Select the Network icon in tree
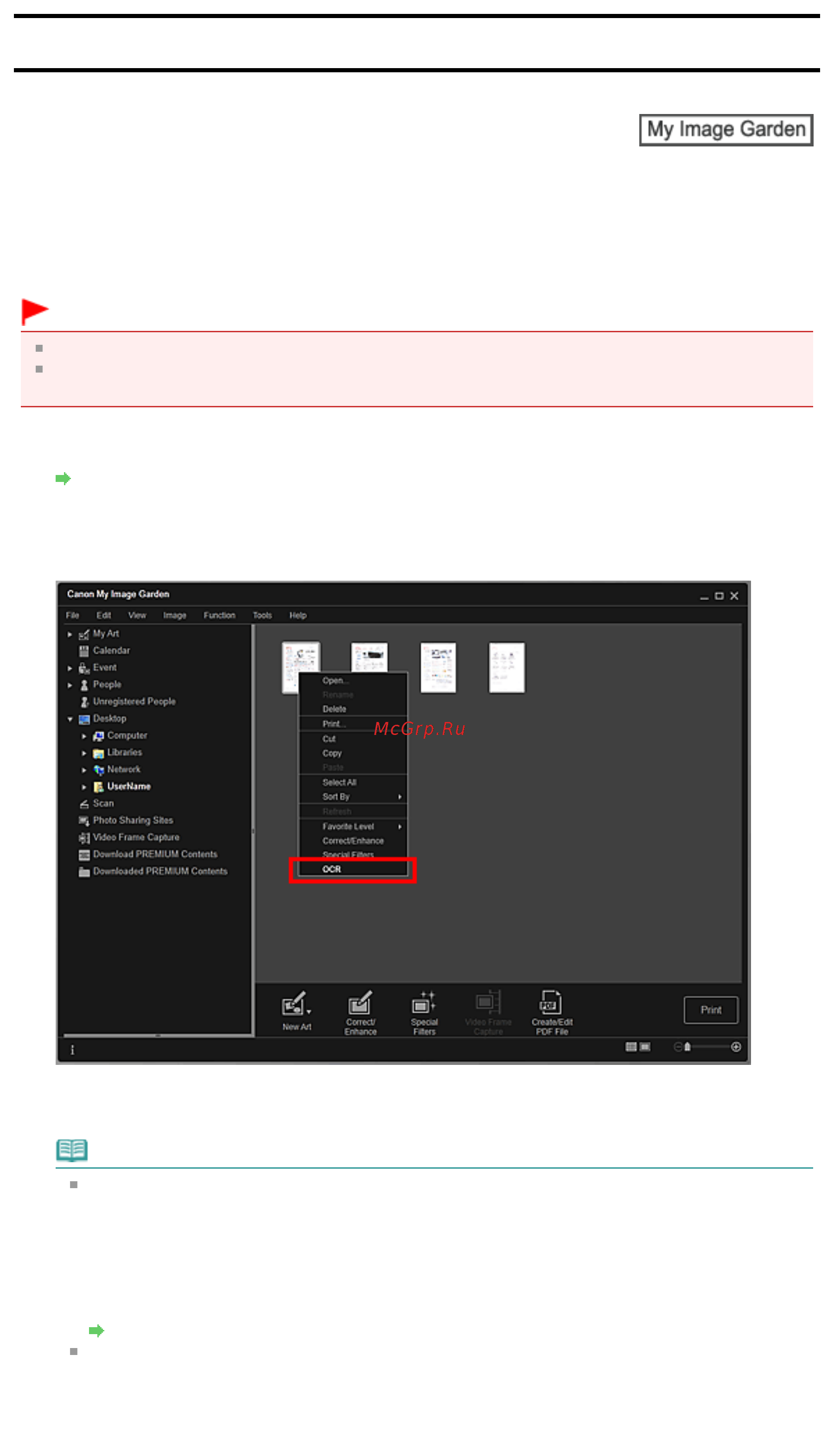The height and width of the screenshot is (1456, 834). pyautogui.click(x=99, y=770)
